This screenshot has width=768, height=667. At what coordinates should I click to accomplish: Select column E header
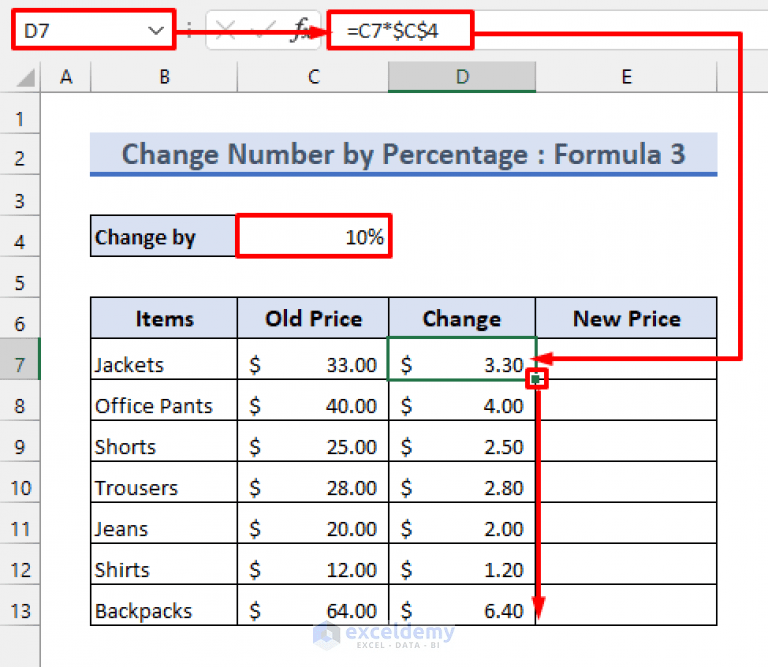626,77
